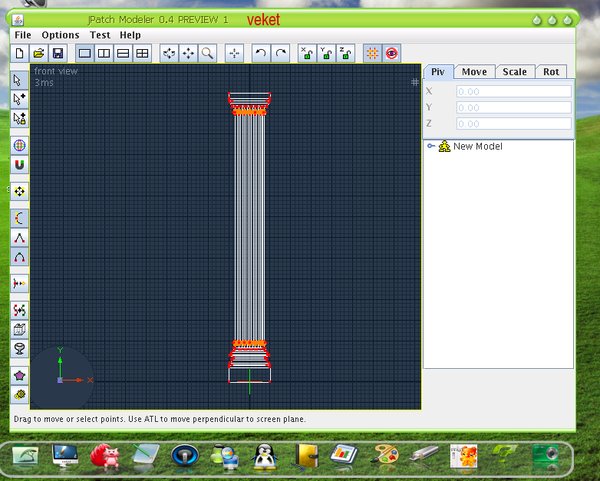
Task: Open the File menu
Action: (23, 35)
